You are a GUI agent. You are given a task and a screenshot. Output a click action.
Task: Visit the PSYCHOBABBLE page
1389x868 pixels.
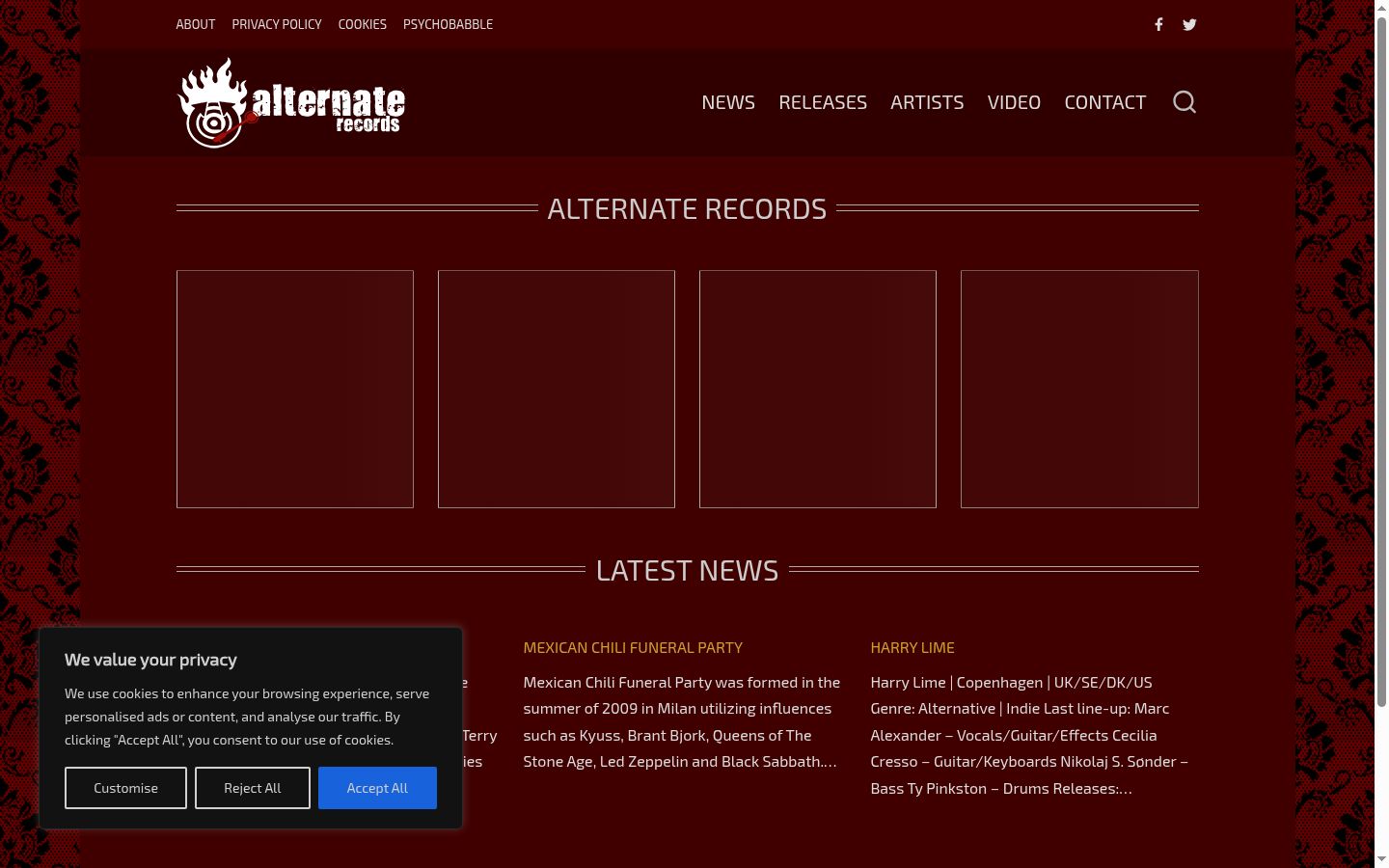[448, 24]
